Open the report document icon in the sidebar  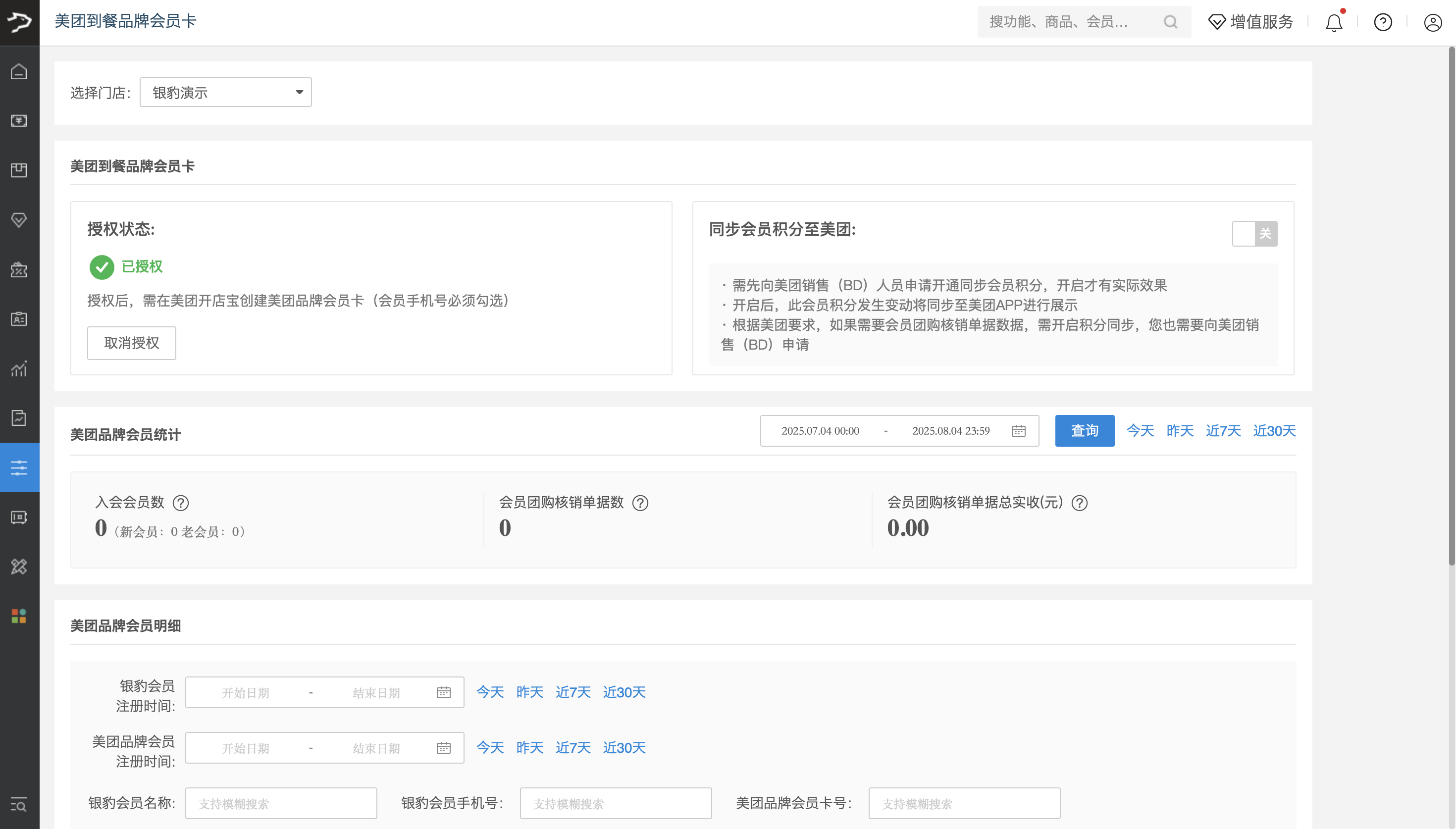point(19,418)
